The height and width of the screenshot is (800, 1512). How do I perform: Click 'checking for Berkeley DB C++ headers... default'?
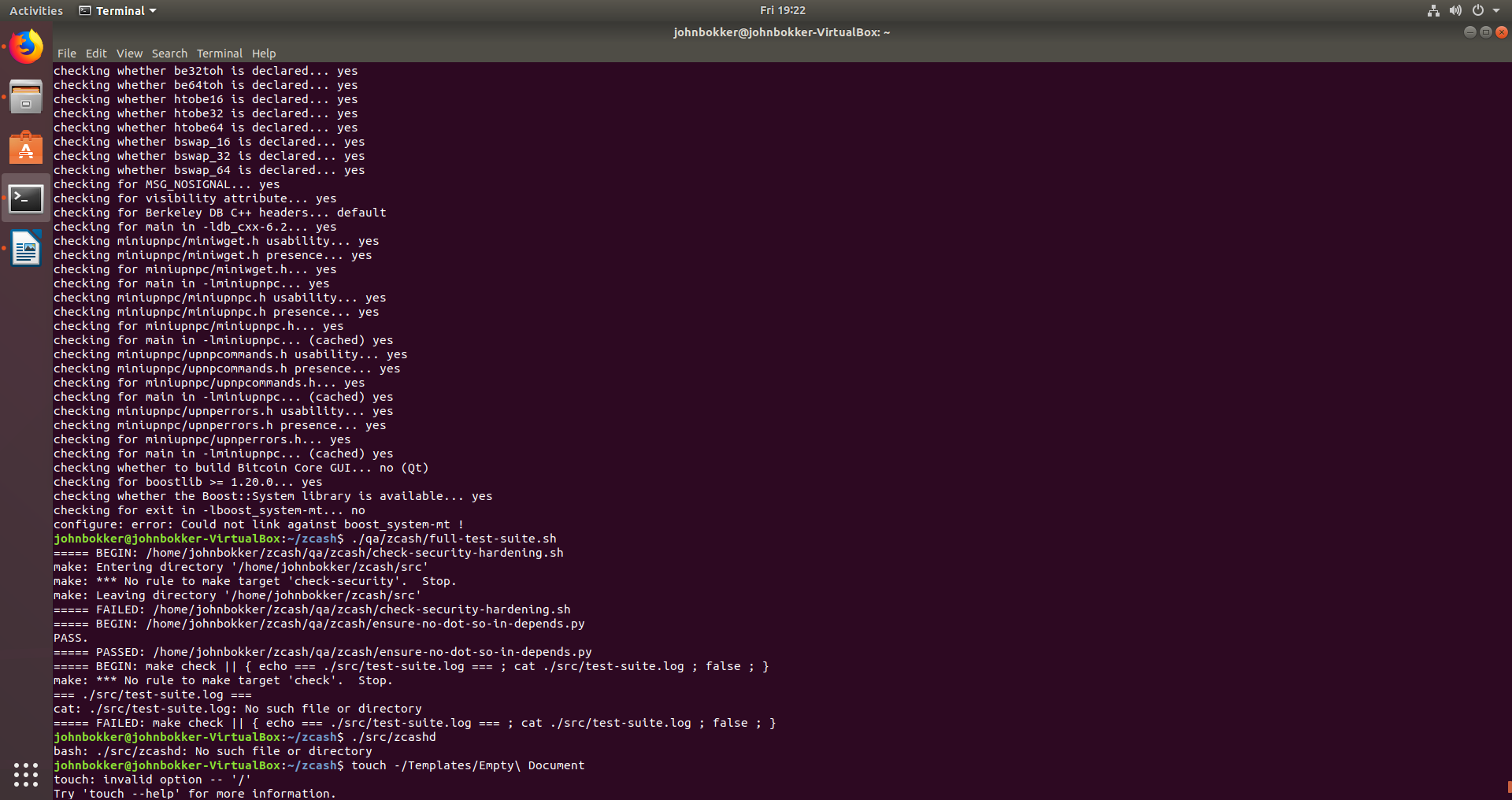click(x=220, y=213)
